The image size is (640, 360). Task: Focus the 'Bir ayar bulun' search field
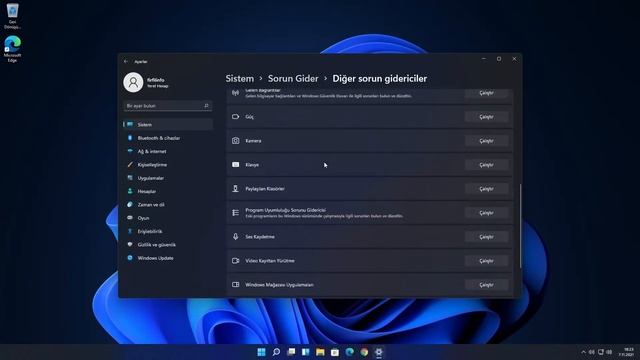(167, 106)
